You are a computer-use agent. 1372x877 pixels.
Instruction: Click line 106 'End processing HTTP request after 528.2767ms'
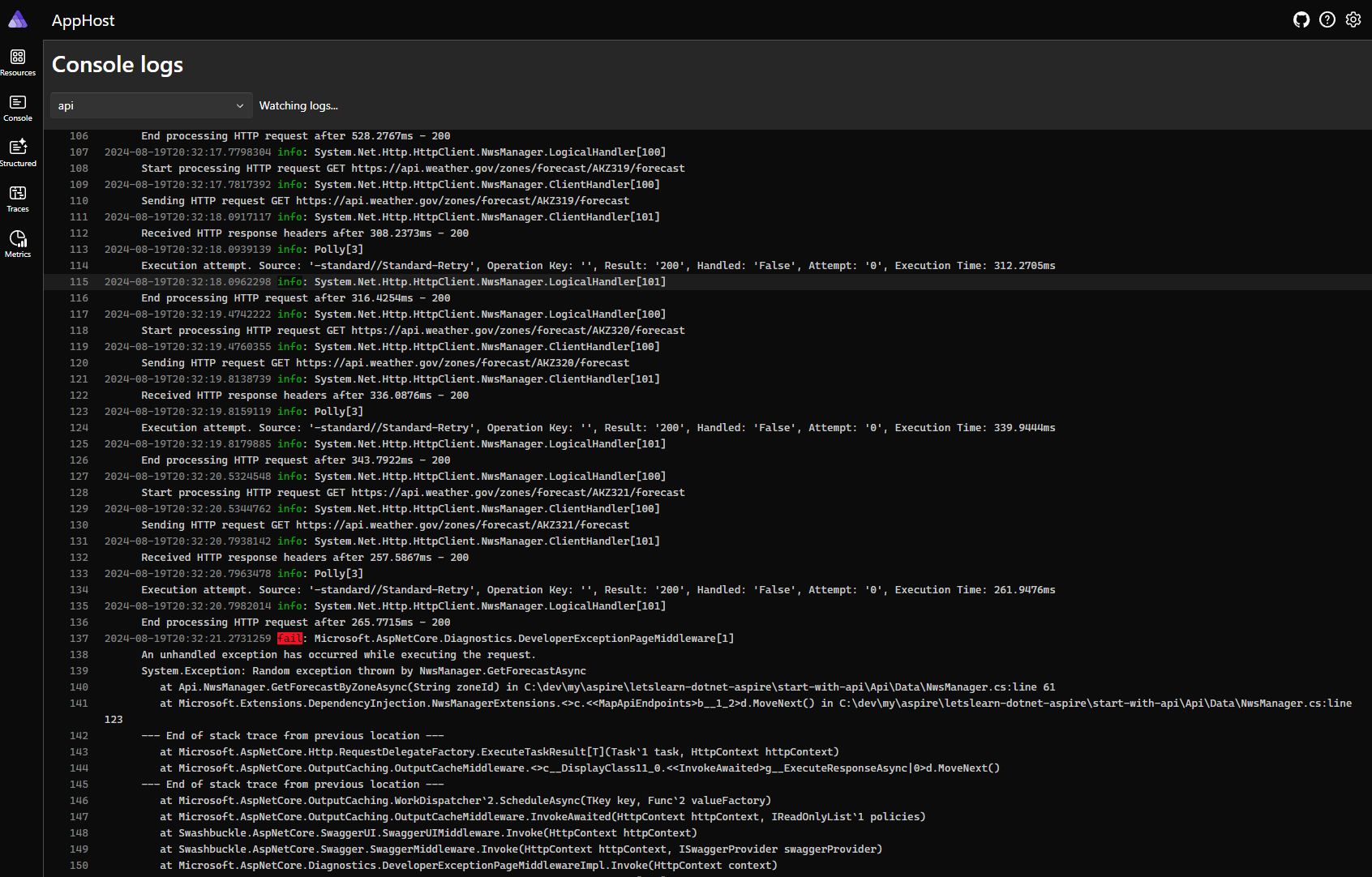[x=296, y=136]
